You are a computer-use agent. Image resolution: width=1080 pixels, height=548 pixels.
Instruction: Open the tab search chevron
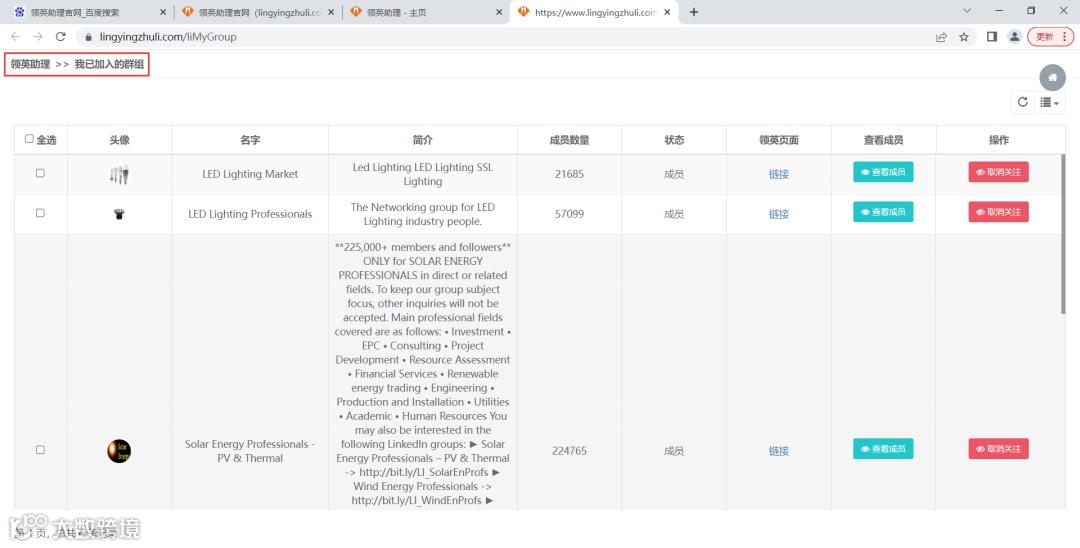tap(966, 11)
